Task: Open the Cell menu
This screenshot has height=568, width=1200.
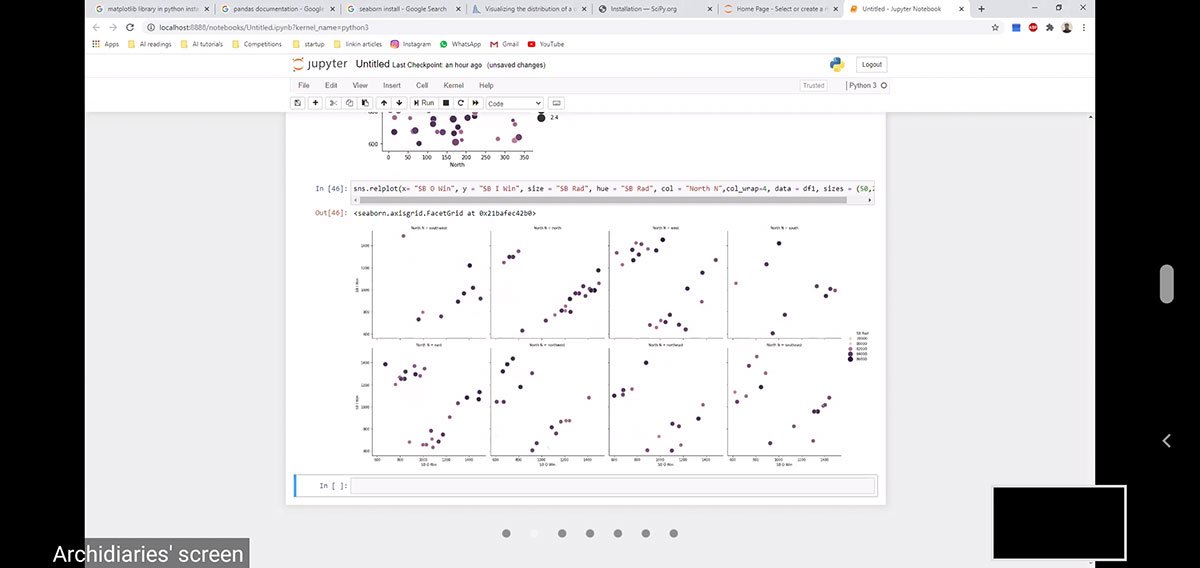Action: tap(422, 86)
